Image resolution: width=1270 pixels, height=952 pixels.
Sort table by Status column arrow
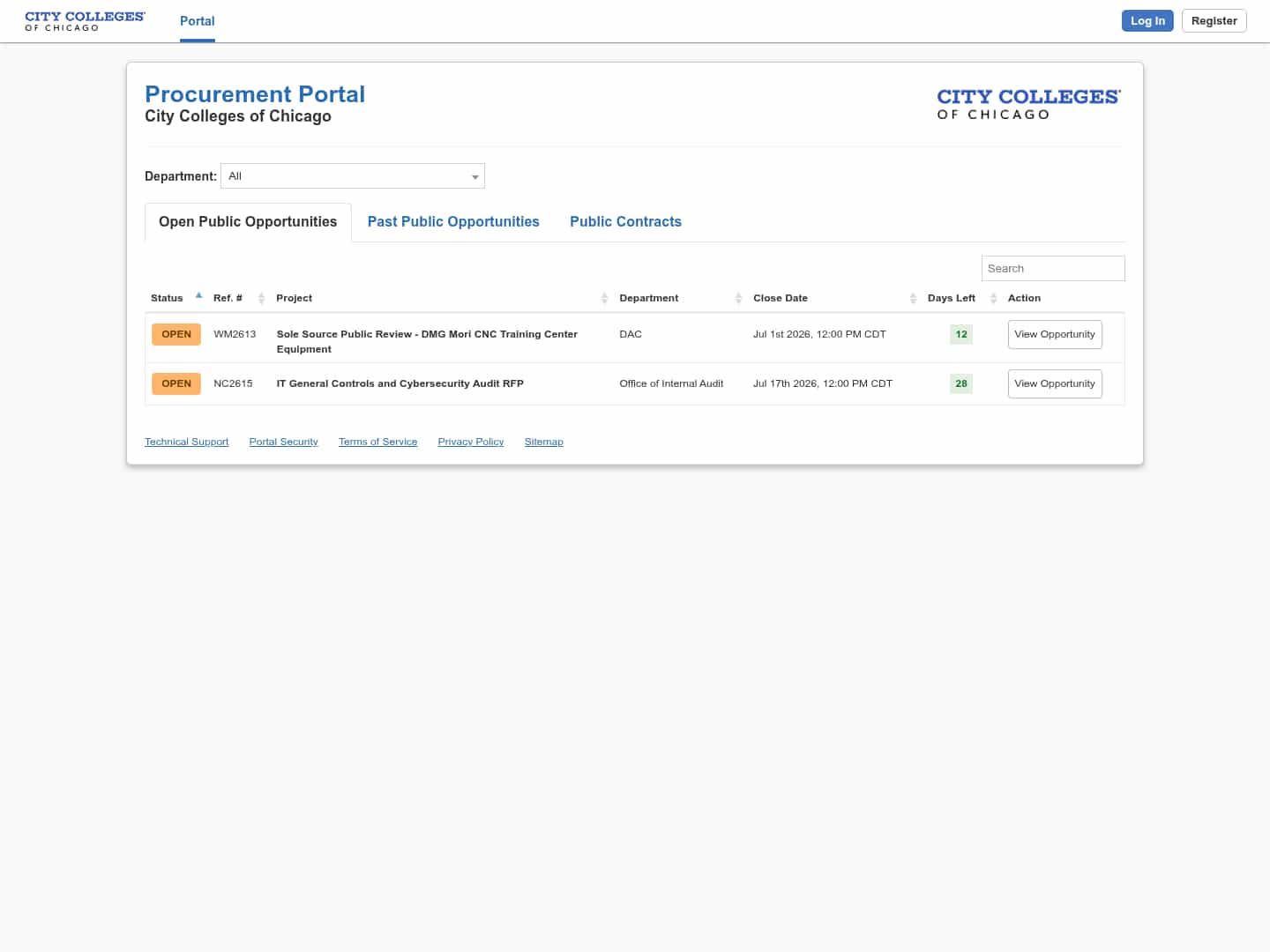[x=198, y=296]
